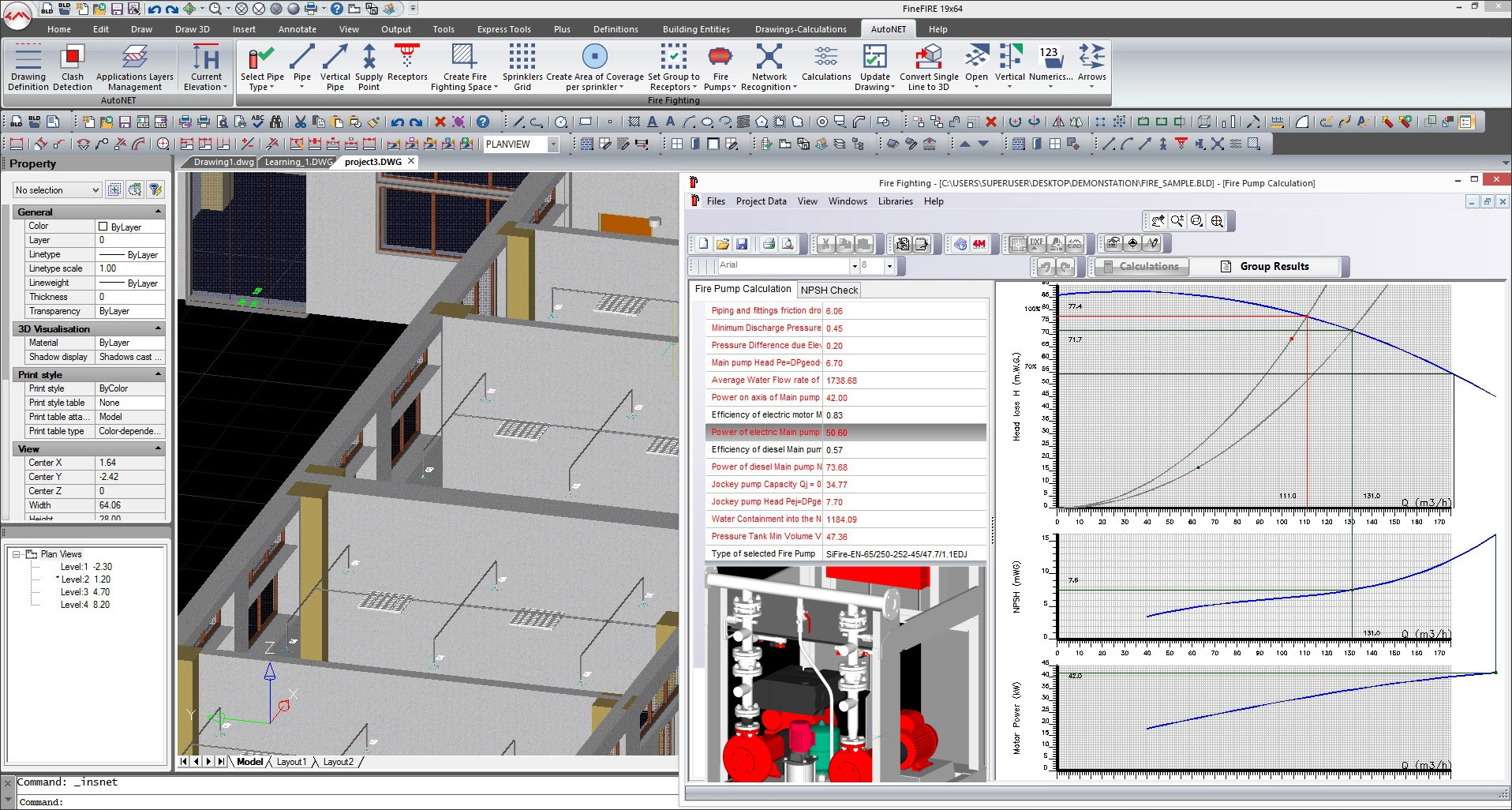Click the red 4M icon
This screenshot has height=810, width=1512.
pos(979,244)
